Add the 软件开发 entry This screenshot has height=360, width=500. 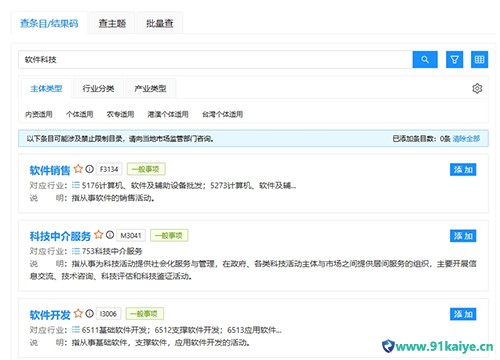pyautogui.click(x=463, y=314)
